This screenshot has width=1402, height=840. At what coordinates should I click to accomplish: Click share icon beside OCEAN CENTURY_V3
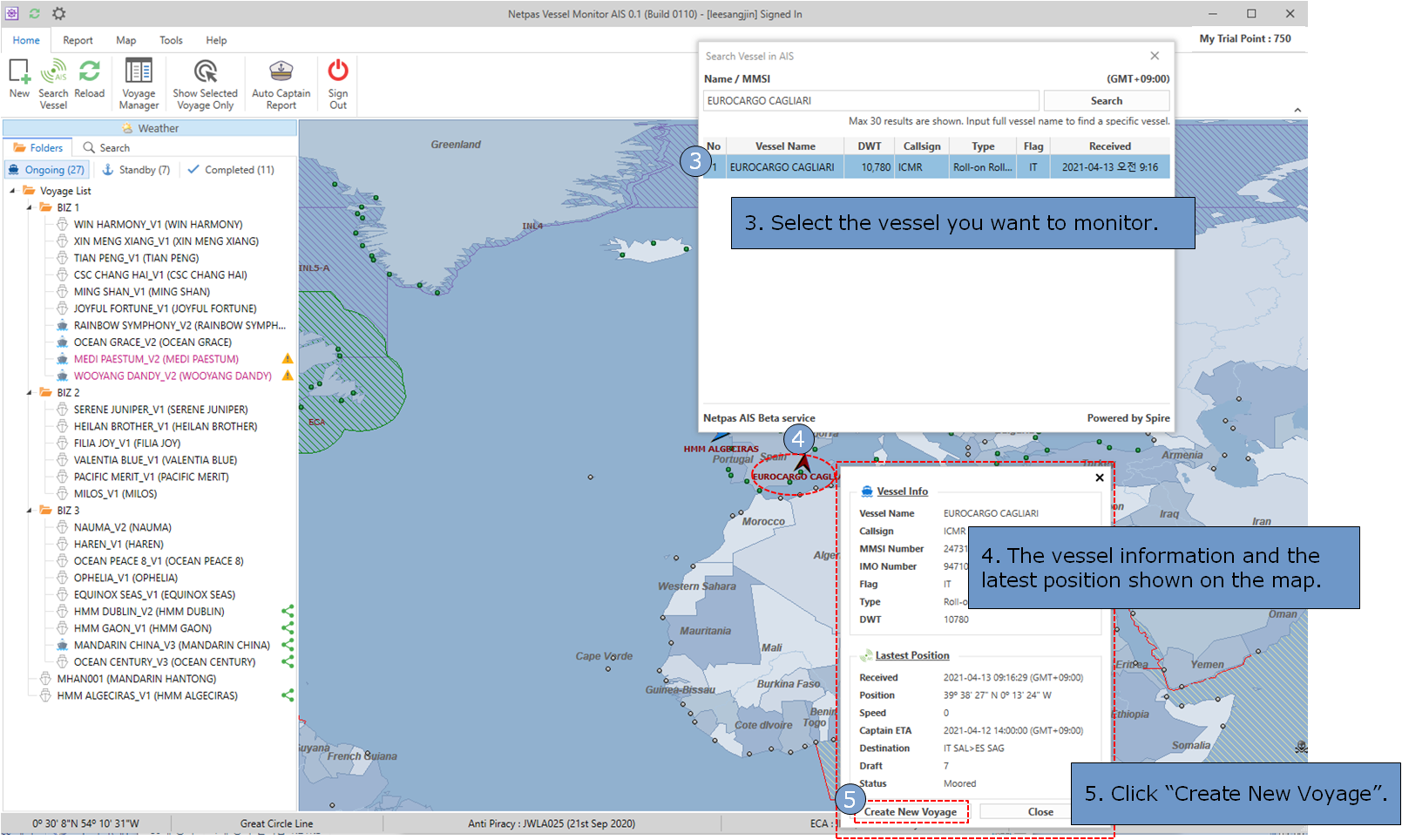tap(288, 662)
